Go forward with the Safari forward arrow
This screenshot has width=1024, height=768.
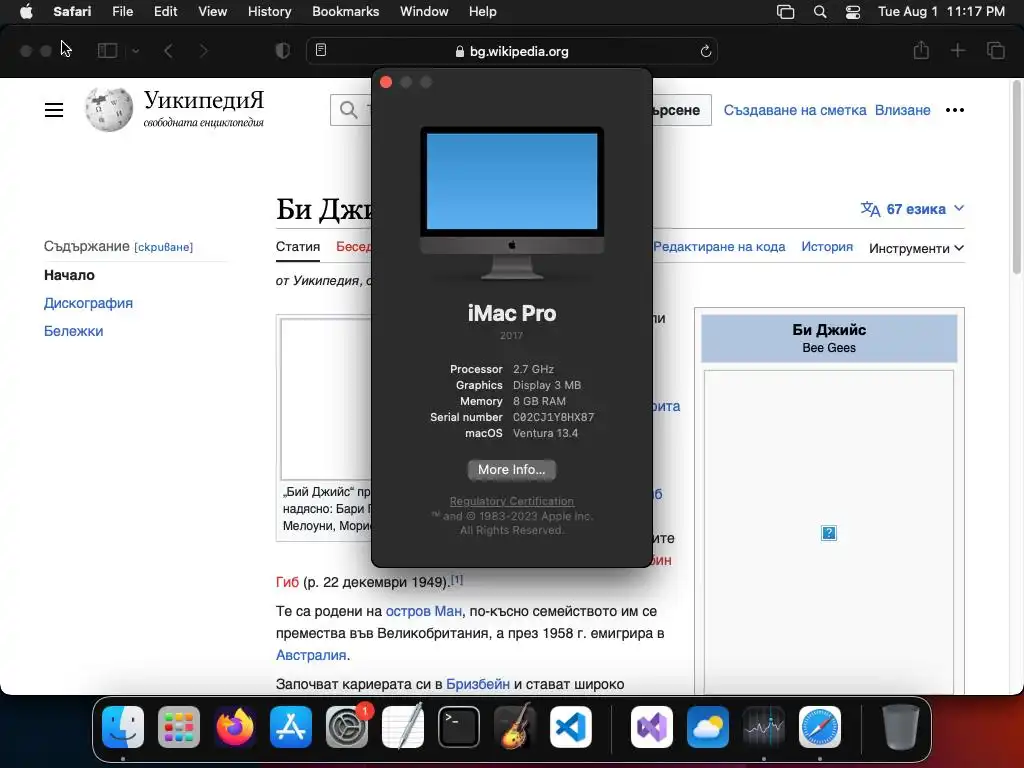pyautogui.click(x=203, y=51)
